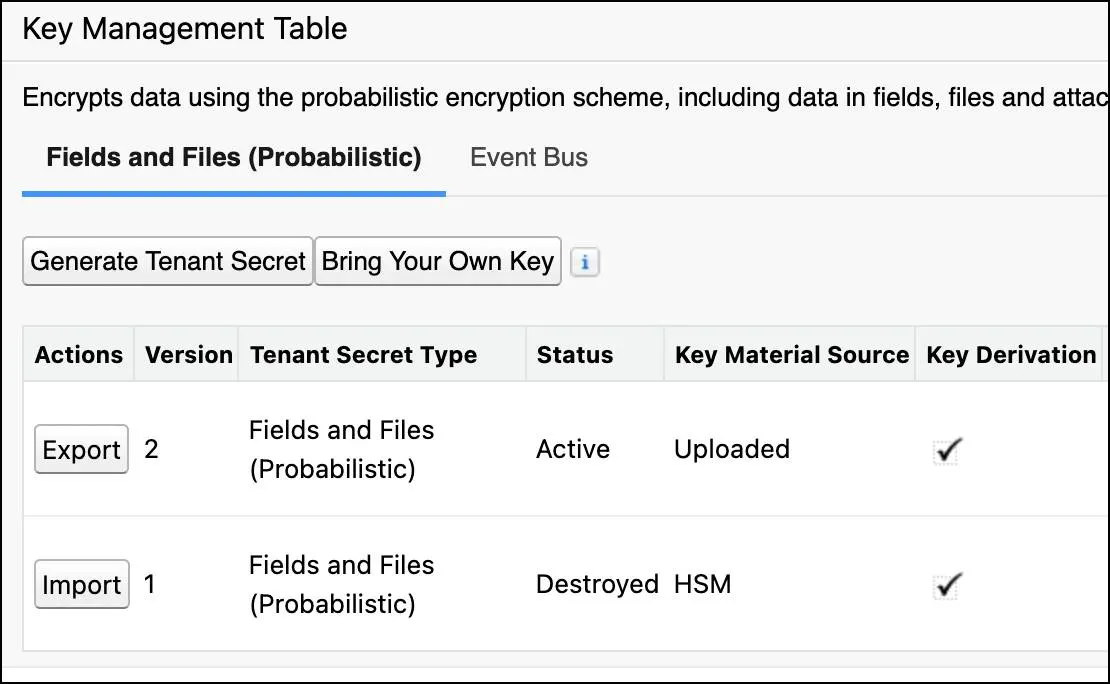1110x684 pixels.
Task: Export the version 2 tenant secret
Action: pos(80,449)
